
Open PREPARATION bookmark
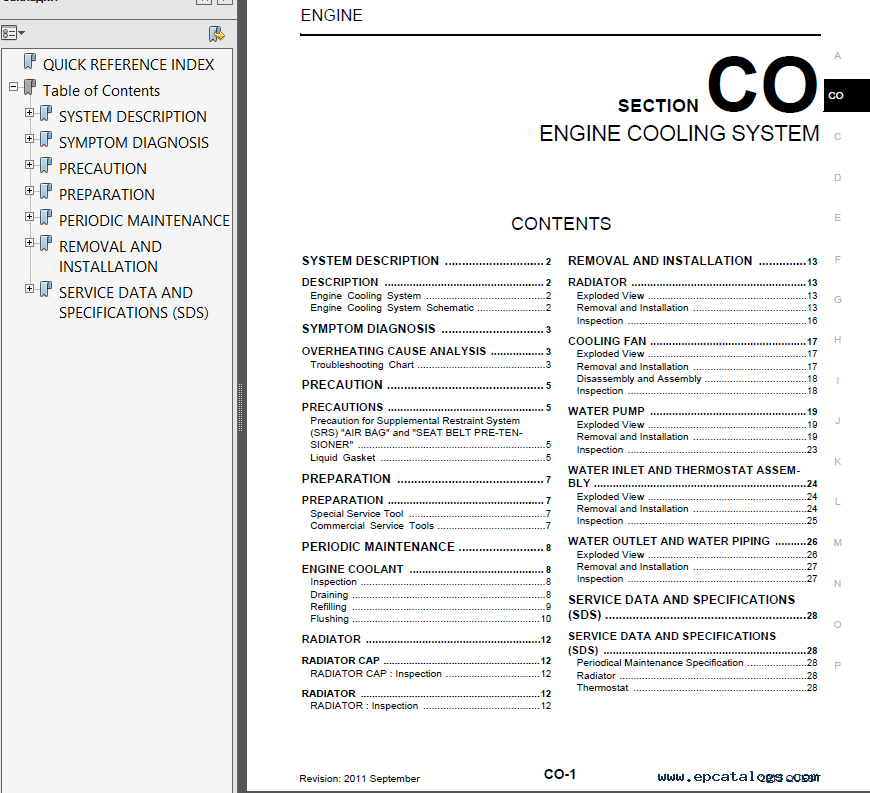tap(107, 195)
